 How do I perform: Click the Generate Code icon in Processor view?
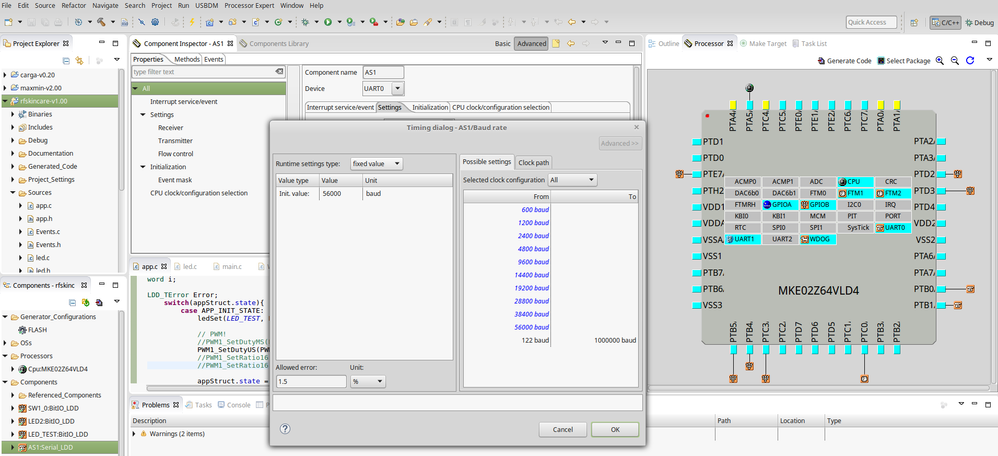821,61
